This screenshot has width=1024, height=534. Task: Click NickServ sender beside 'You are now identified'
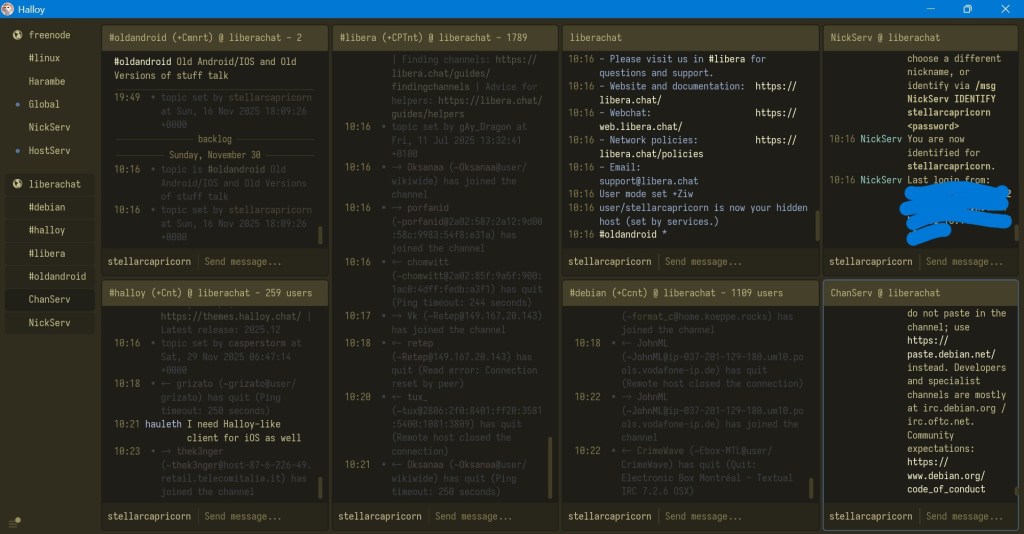pos(880,139)
